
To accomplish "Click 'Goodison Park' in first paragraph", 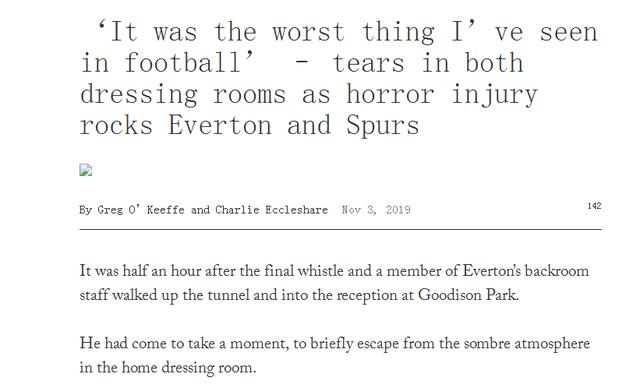I will [x=468, y=295].
